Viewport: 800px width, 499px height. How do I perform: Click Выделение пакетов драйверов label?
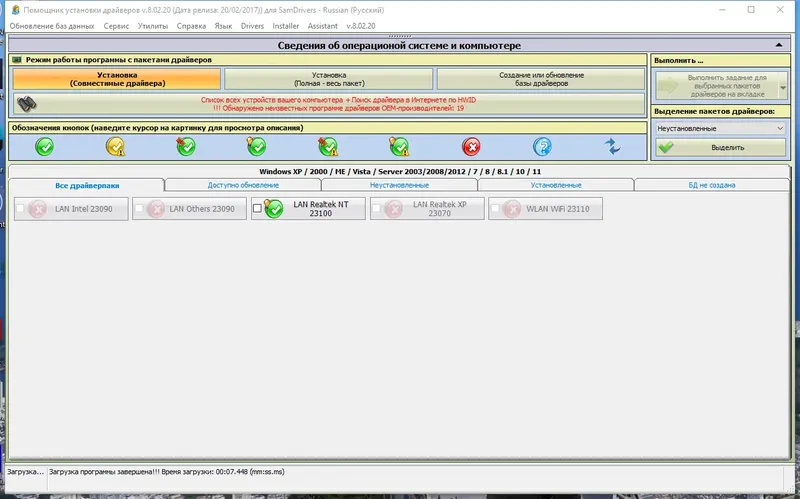[x=714, y=111]
